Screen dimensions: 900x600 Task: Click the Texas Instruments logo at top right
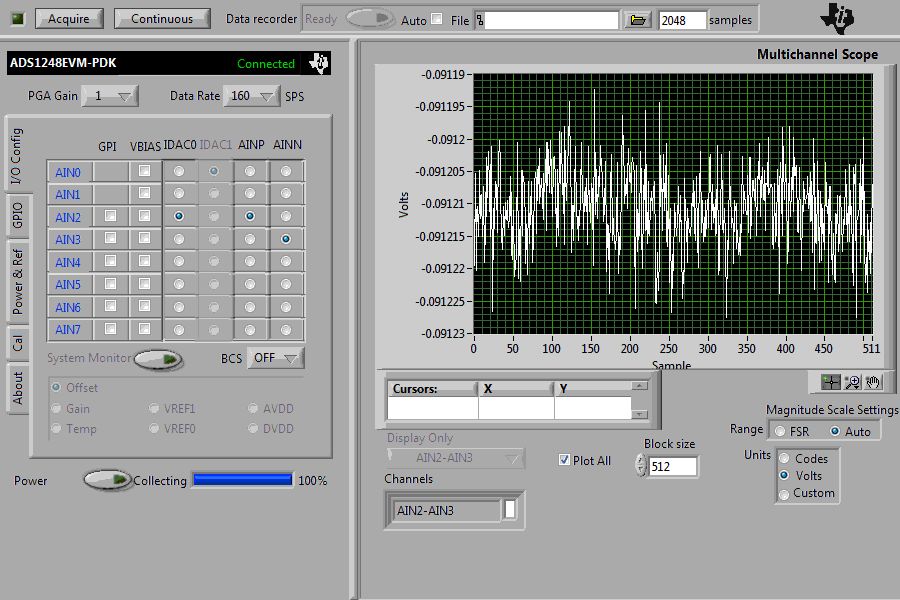pos(837,19)
